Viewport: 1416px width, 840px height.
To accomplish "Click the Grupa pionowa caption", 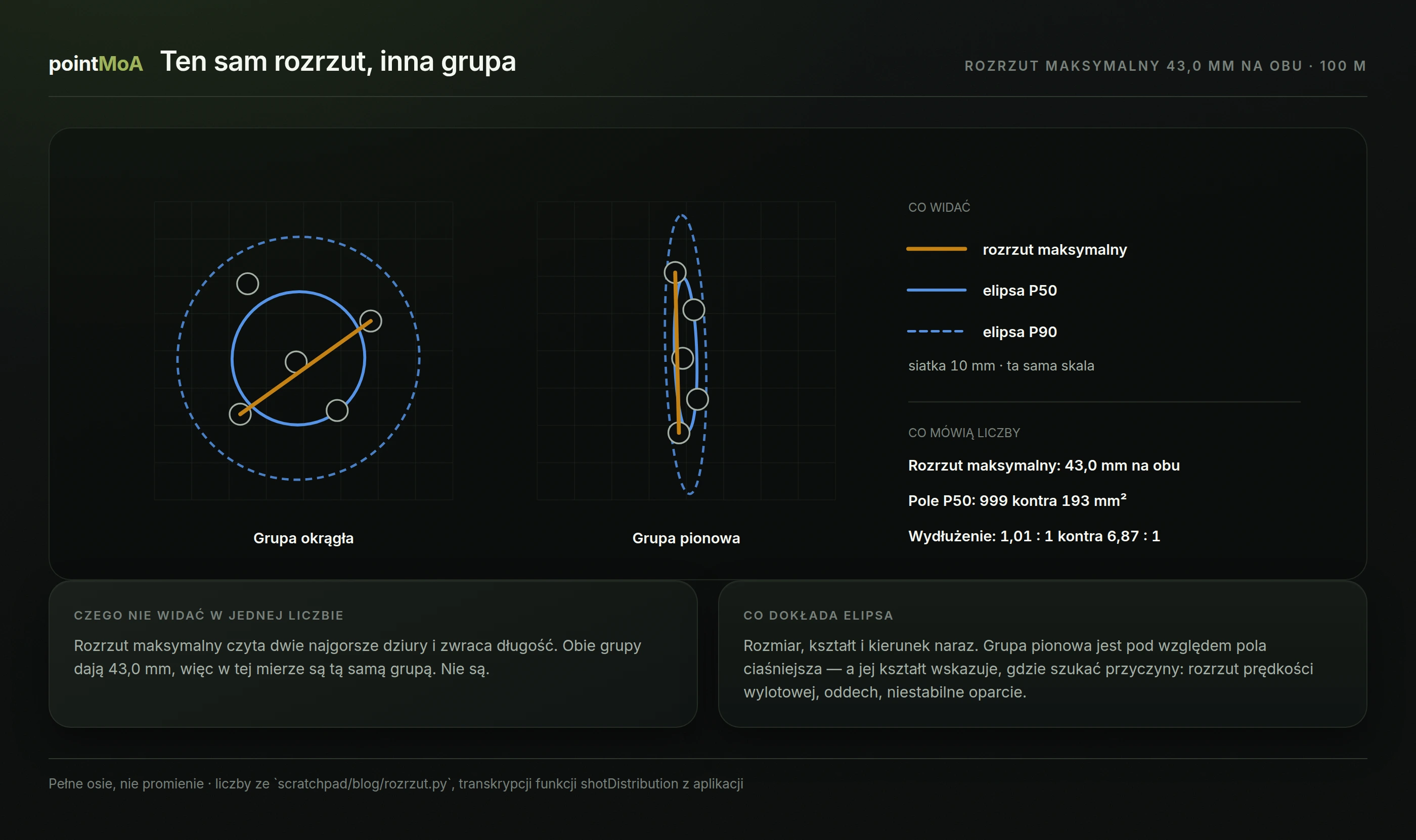I will tap(686, 538).
